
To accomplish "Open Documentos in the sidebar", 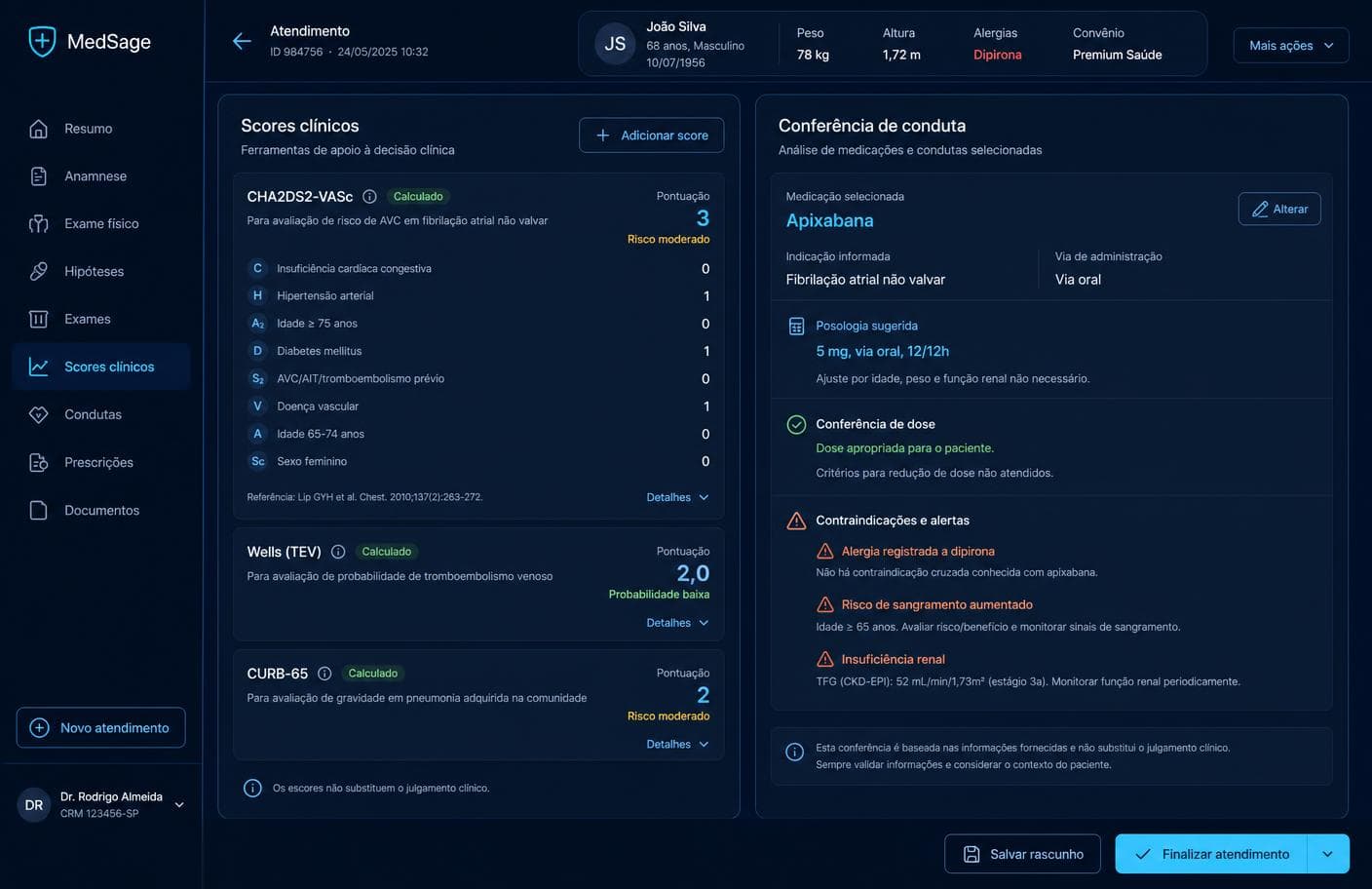I will click(x=100, y=510).
